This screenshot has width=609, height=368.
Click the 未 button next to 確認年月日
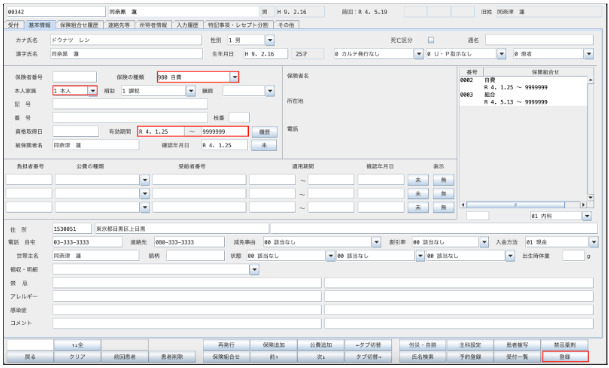coord(264,145)
